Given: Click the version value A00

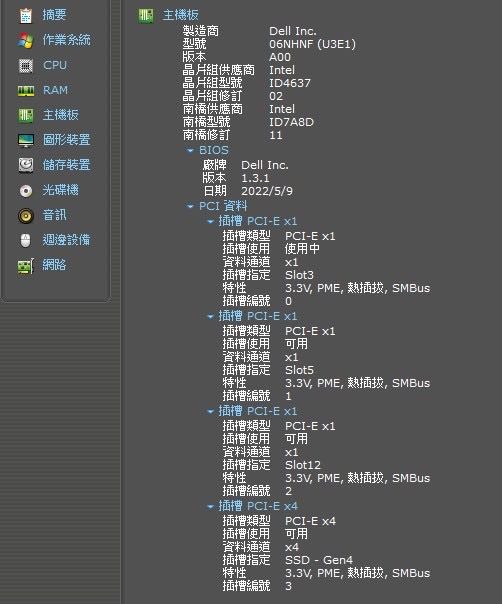Looking at the screenshot, I should pos(280,57).
